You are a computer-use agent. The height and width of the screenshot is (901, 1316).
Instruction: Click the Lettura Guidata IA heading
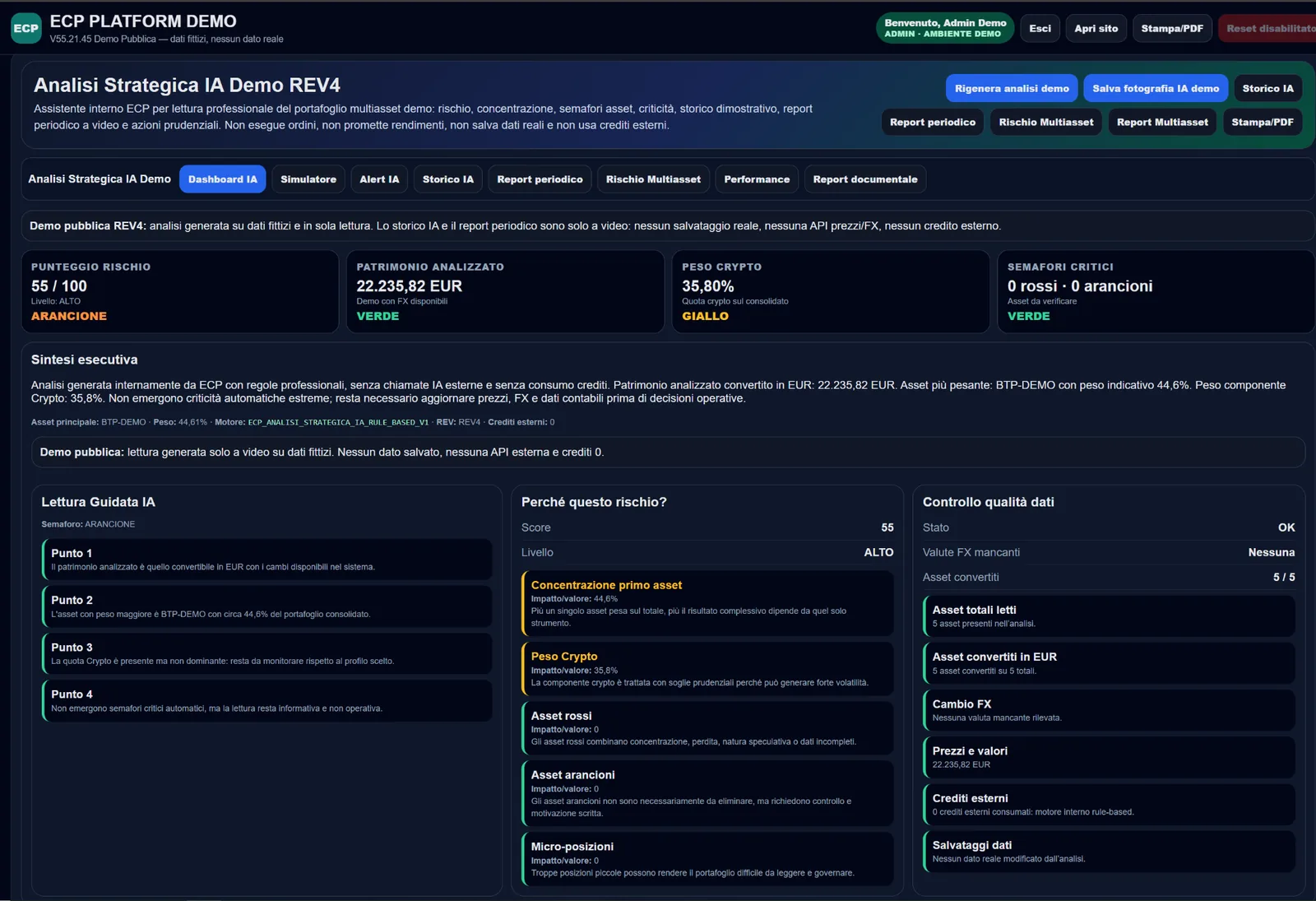(98, 502)
